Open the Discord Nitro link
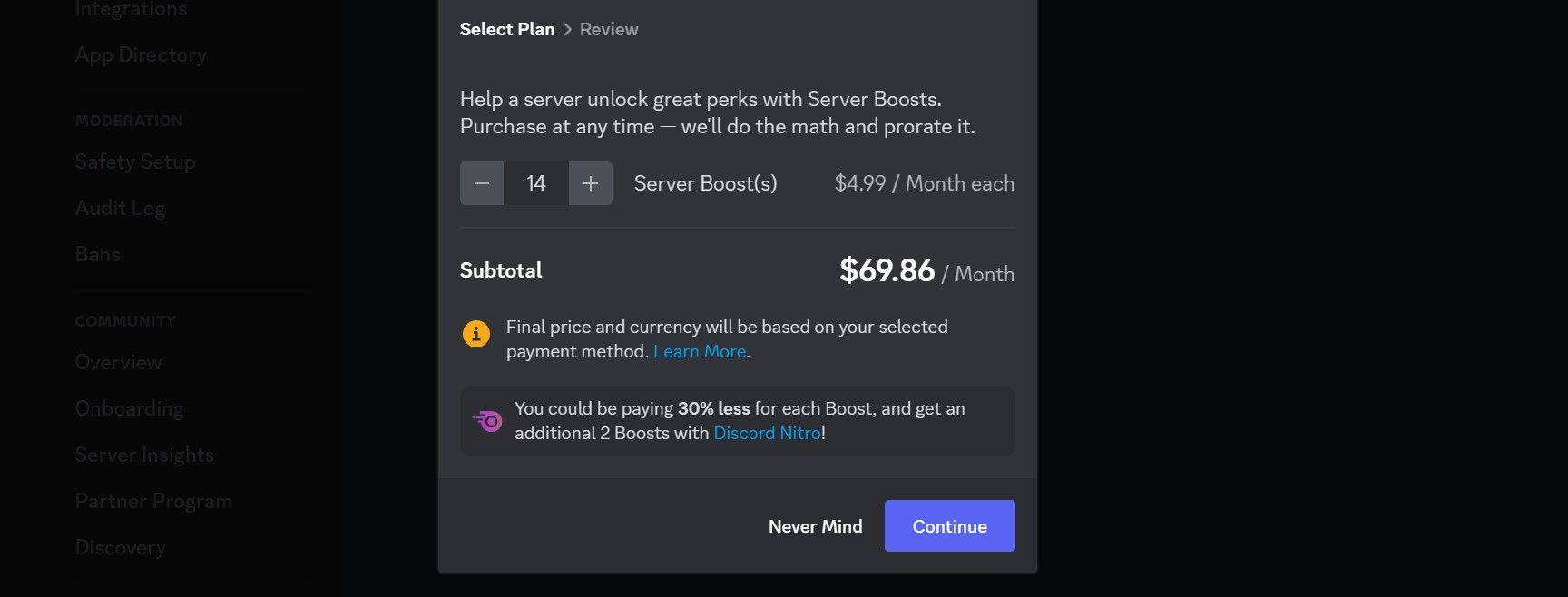The height and width of the screenshot is (597, 1568). point(767,433)
